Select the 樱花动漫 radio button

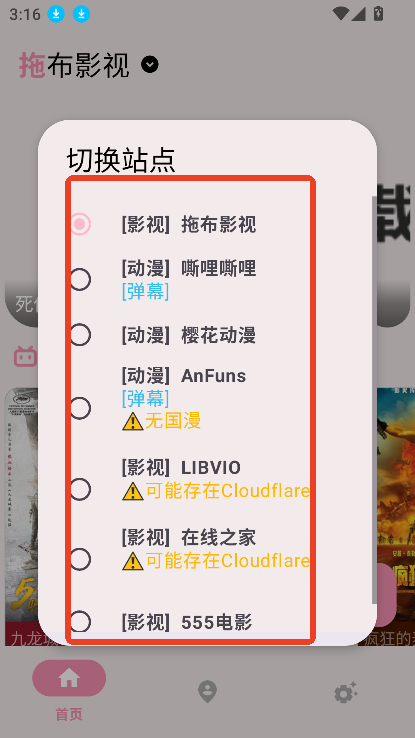[80, 335]
